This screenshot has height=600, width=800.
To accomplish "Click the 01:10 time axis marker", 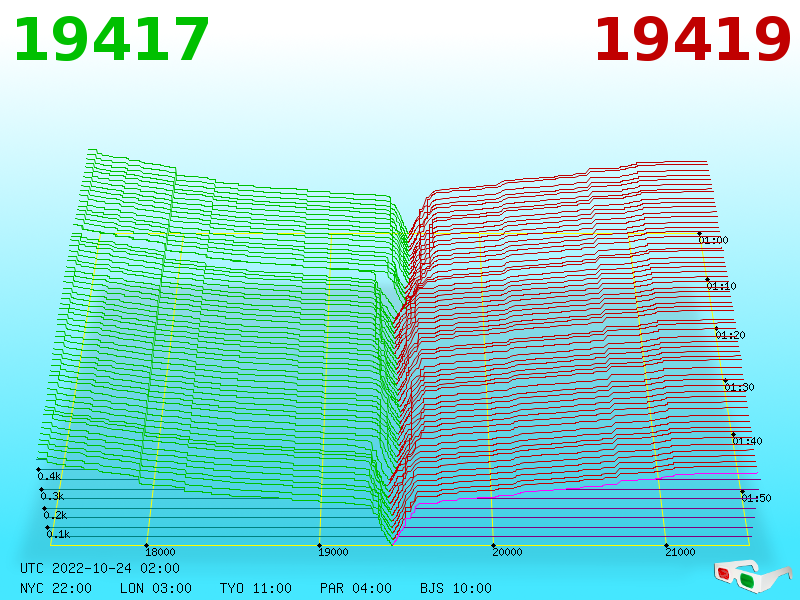I will [x=721, y=286].
